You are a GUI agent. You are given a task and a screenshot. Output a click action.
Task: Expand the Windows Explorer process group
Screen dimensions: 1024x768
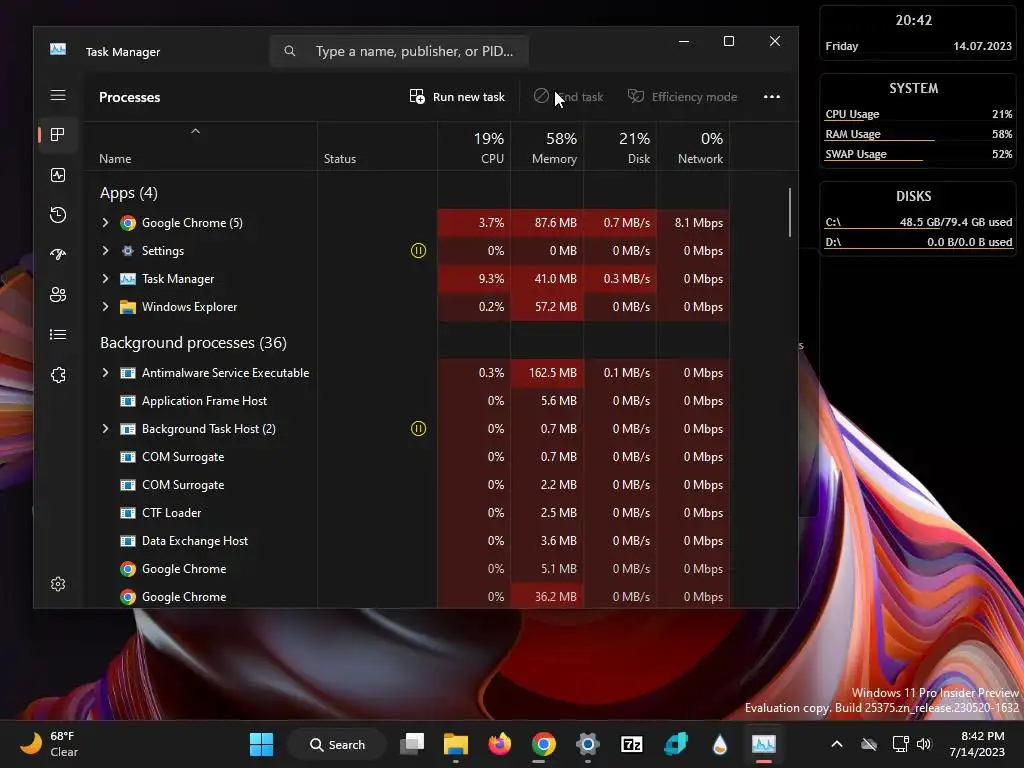coord(105,307)
